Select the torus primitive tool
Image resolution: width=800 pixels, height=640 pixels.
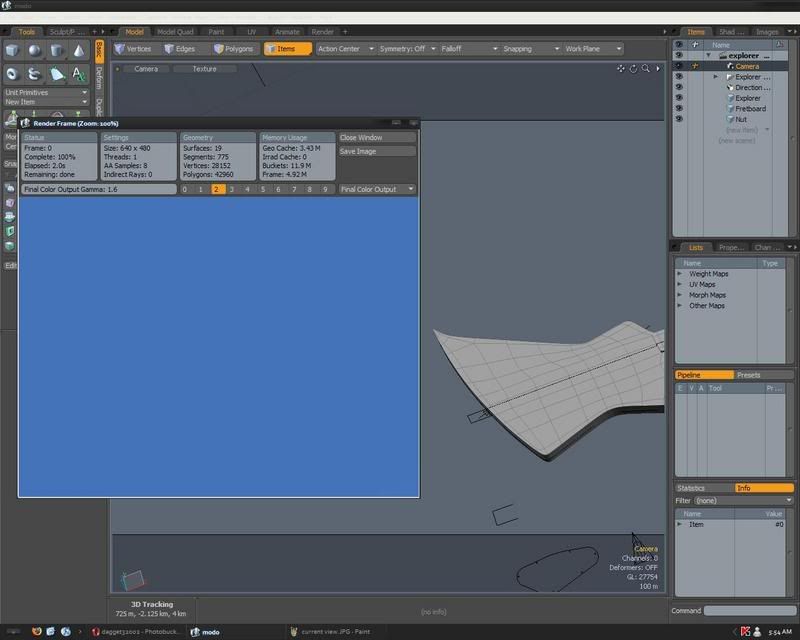point(13,74)
